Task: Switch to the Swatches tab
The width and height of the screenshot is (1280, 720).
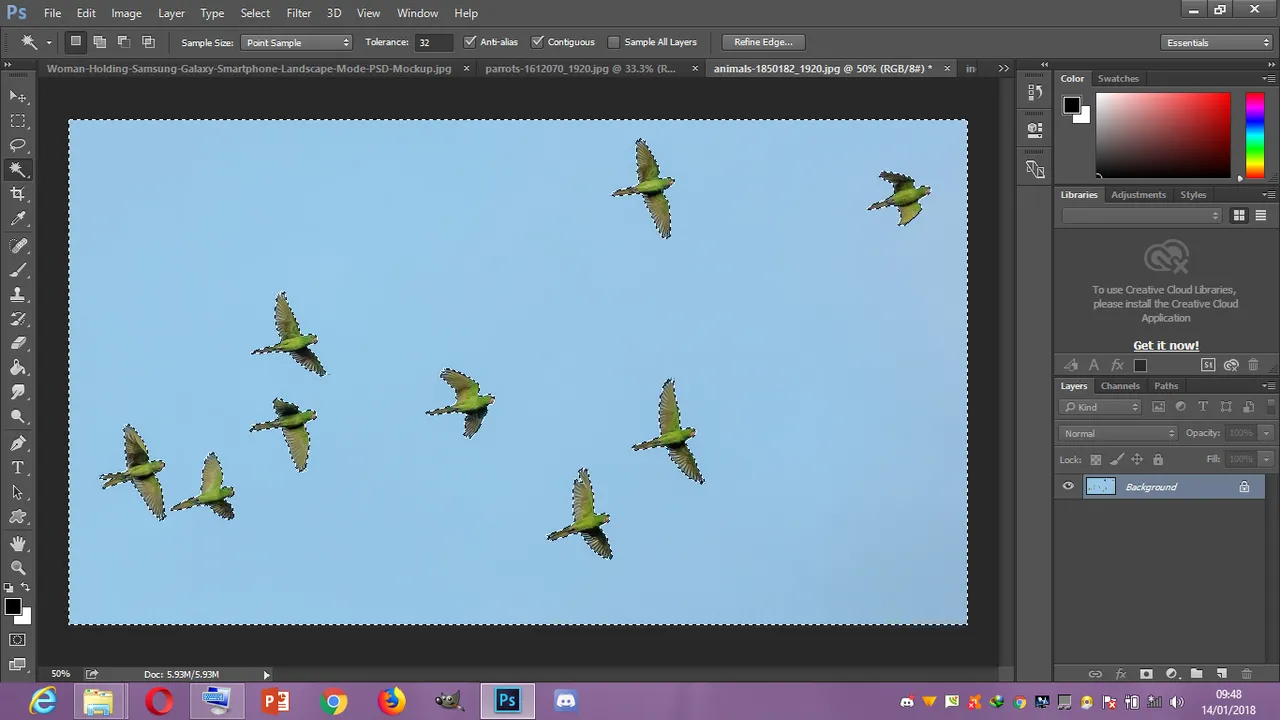Action: [x=1118, y=78]
